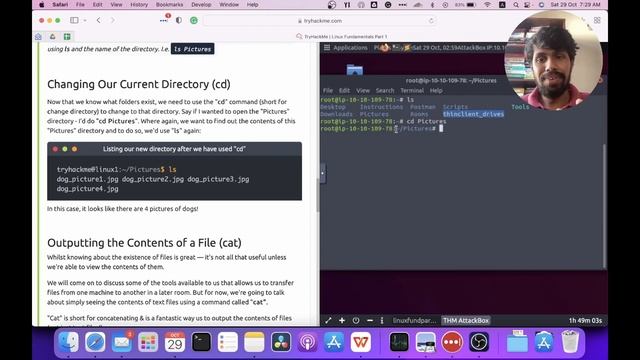Image resolution: width=640 pixels, height=360 pixels.
Task: Open the green spreadsheet pinned tab
Action: click(67, 36)
